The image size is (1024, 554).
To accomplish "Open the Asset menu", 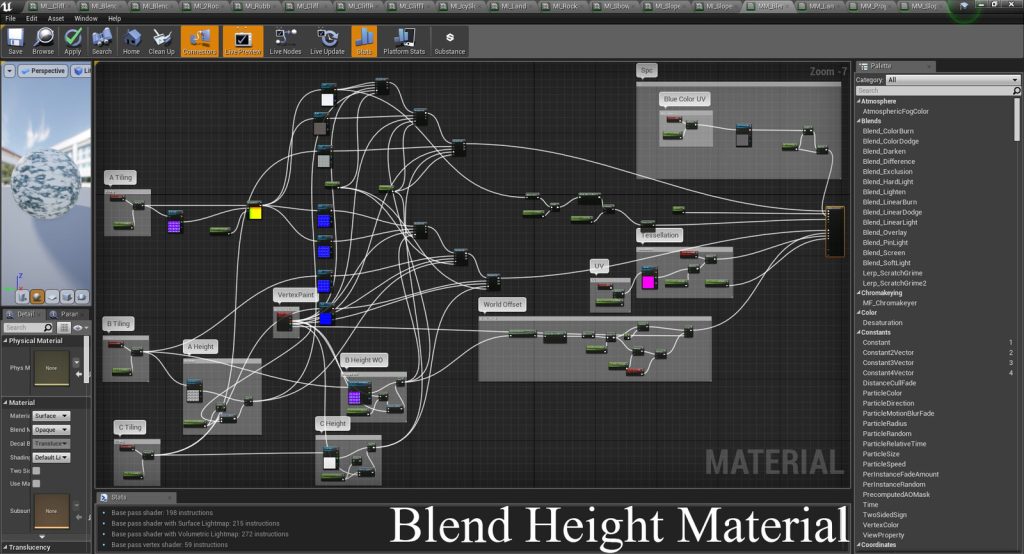I will point(56,18).
